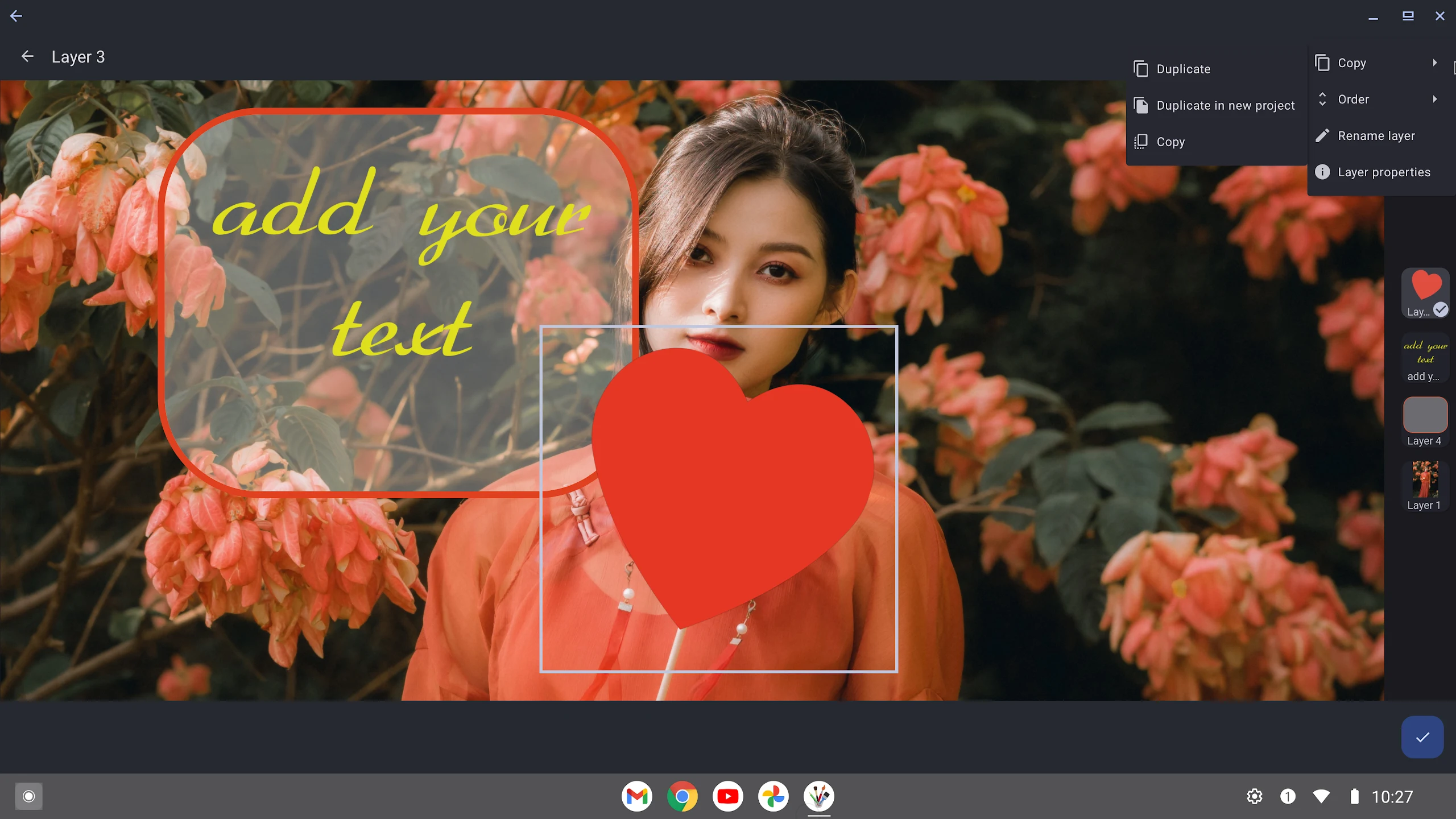Image resolution: width=1456 pixels, height=819 pixels.
Task: Click the Layer properties info icon
Action: pos(1322,172)
